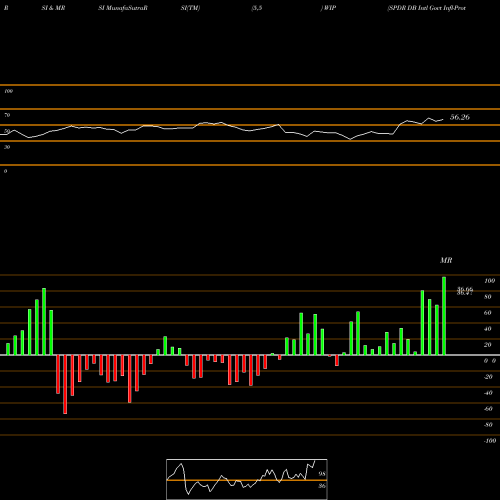Click the MR axis label 80
This screenshot has height=500, width=500.
(488, 297)
